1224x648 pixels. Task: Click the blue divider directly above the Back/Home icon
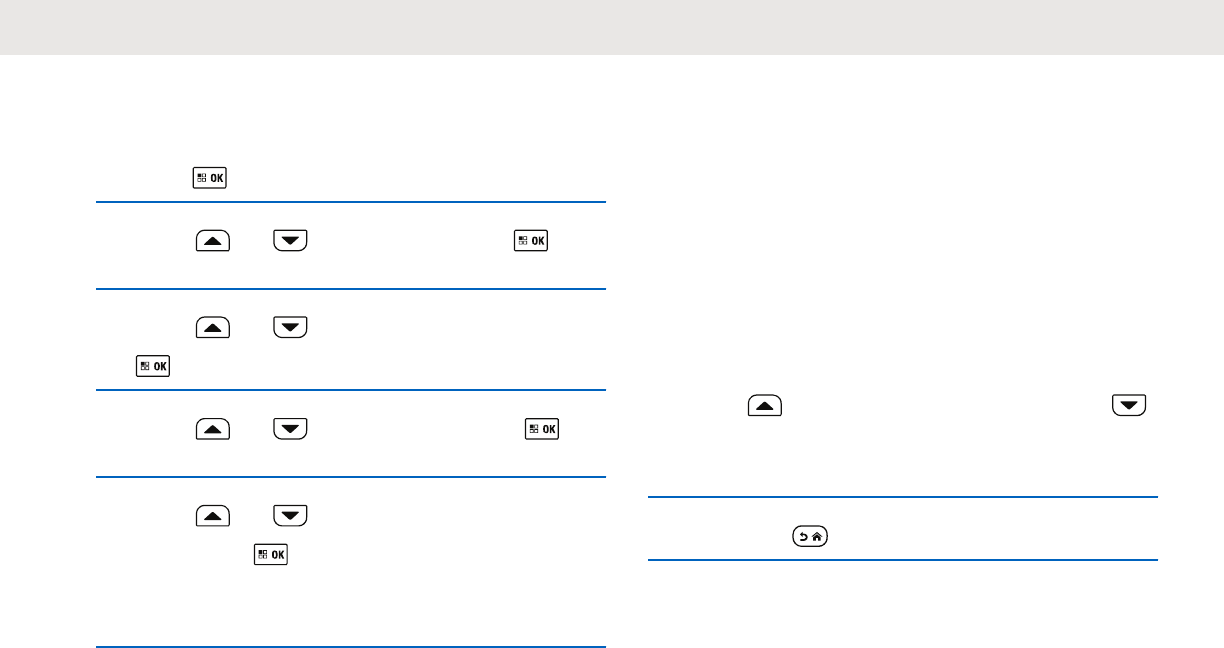pyautogui.click(x=902, y=497)
